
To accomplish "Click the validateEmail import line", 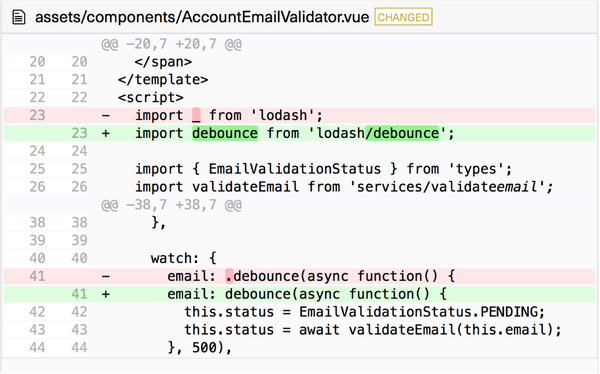I will (x=344, y=187).
